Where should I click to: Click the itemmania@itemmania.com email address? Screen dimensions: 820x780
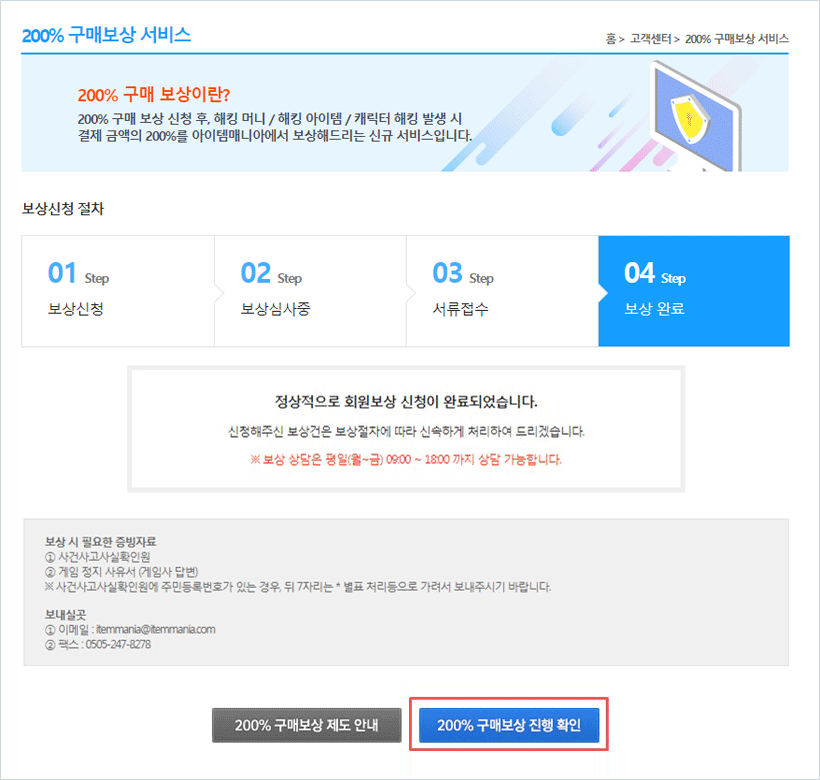[x=155, y=629]
